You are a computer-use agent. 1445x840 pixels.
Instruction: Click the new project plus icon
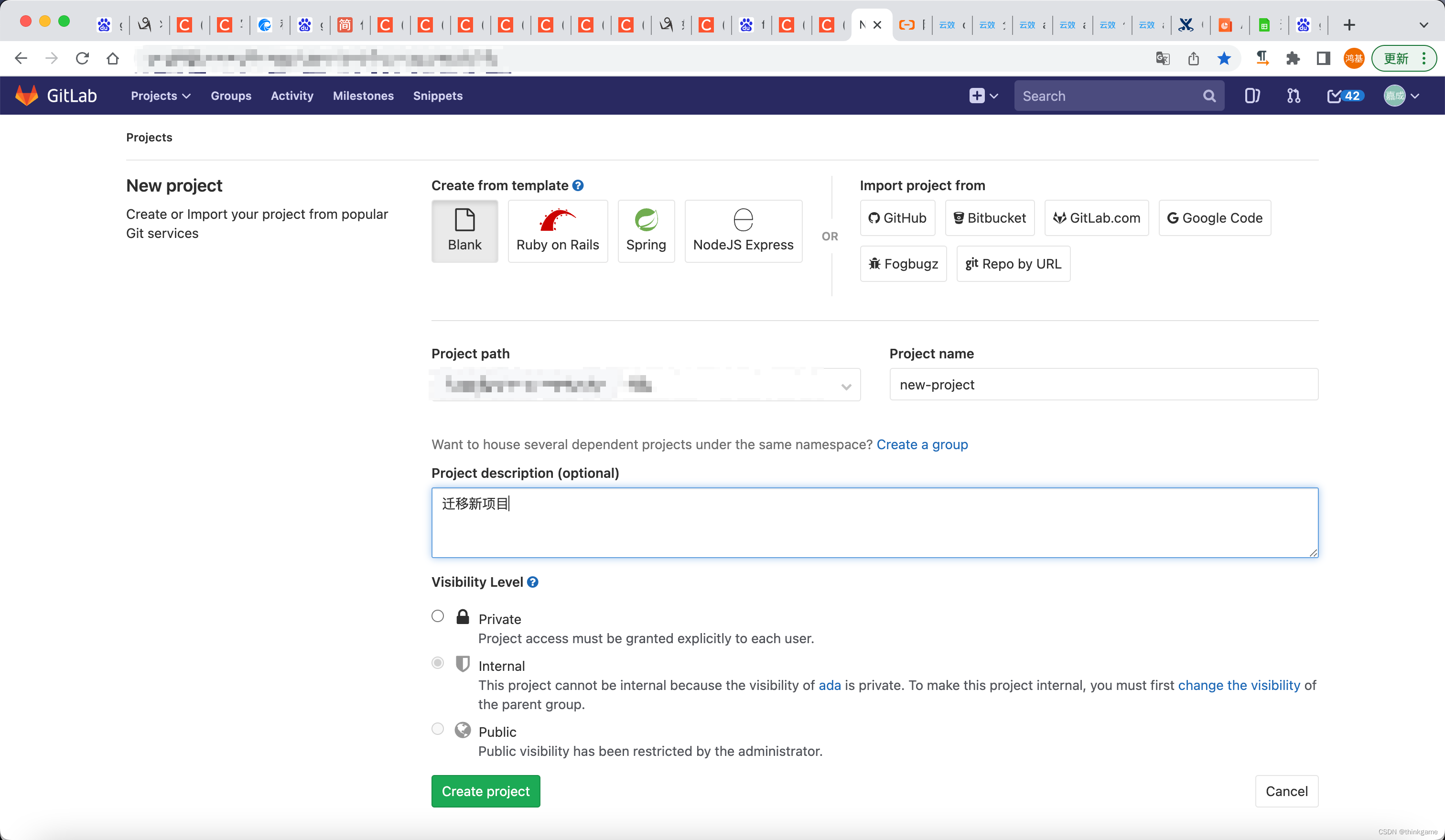coord(977,96)
